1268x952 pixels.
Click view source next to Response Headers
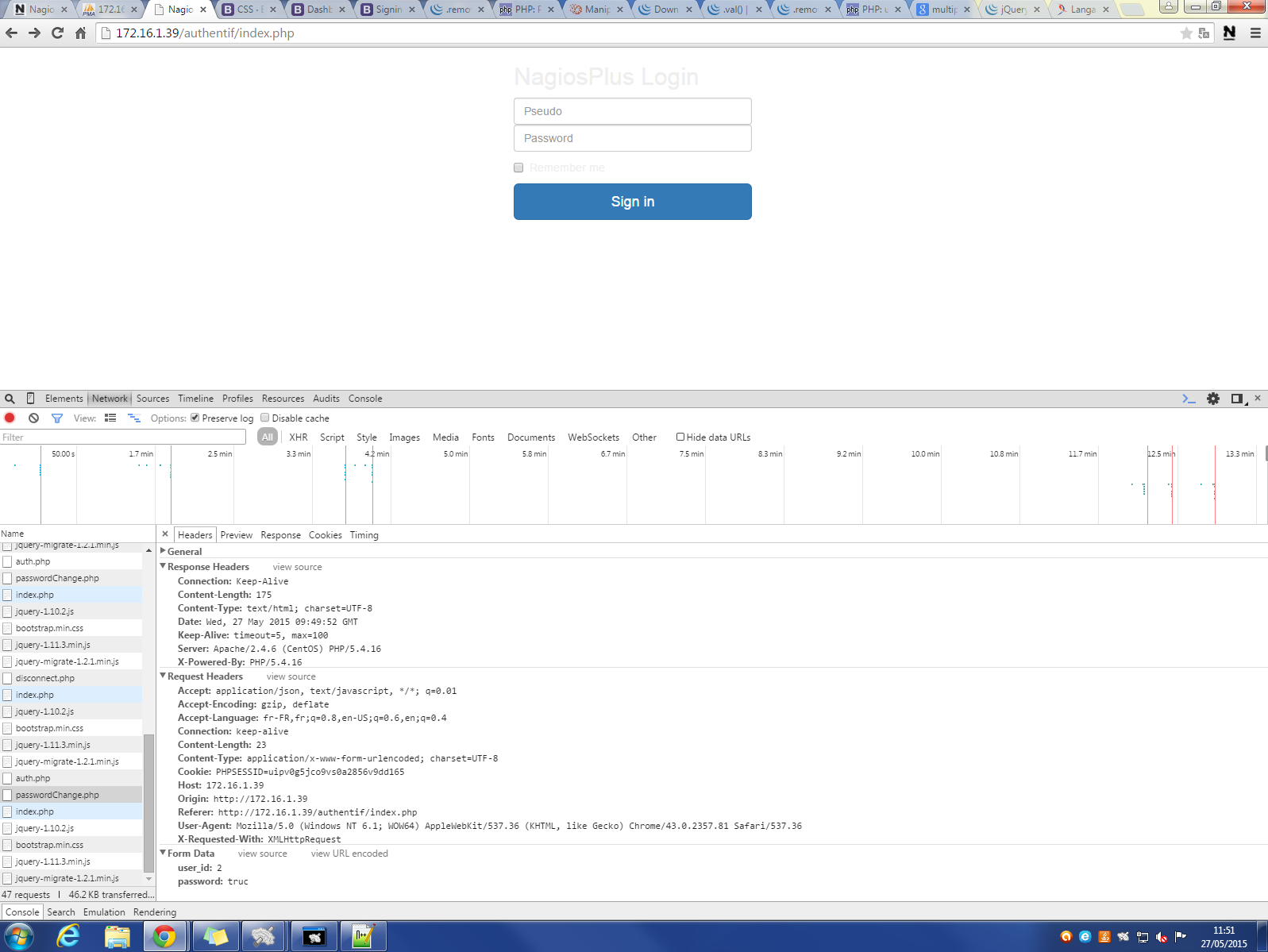298,567
